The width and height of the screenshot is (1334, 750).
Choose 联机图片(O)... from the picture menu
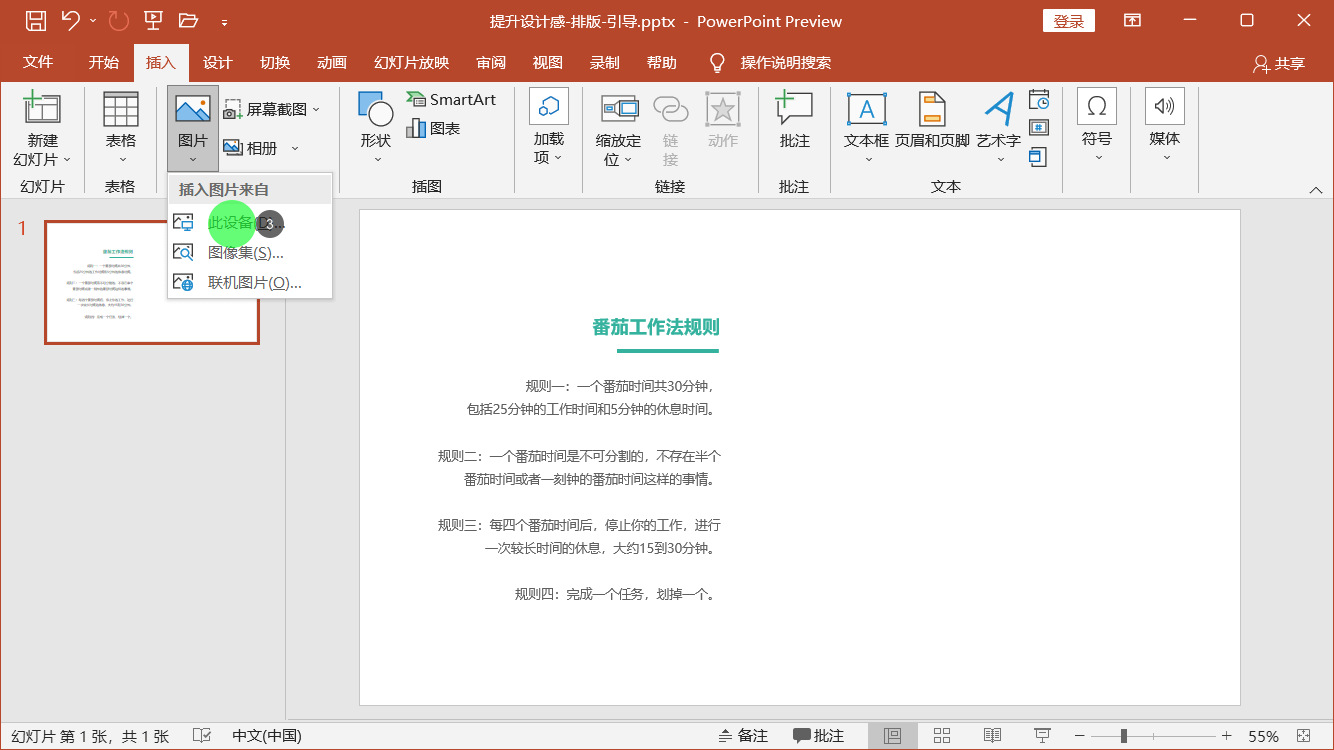[250, 282]
